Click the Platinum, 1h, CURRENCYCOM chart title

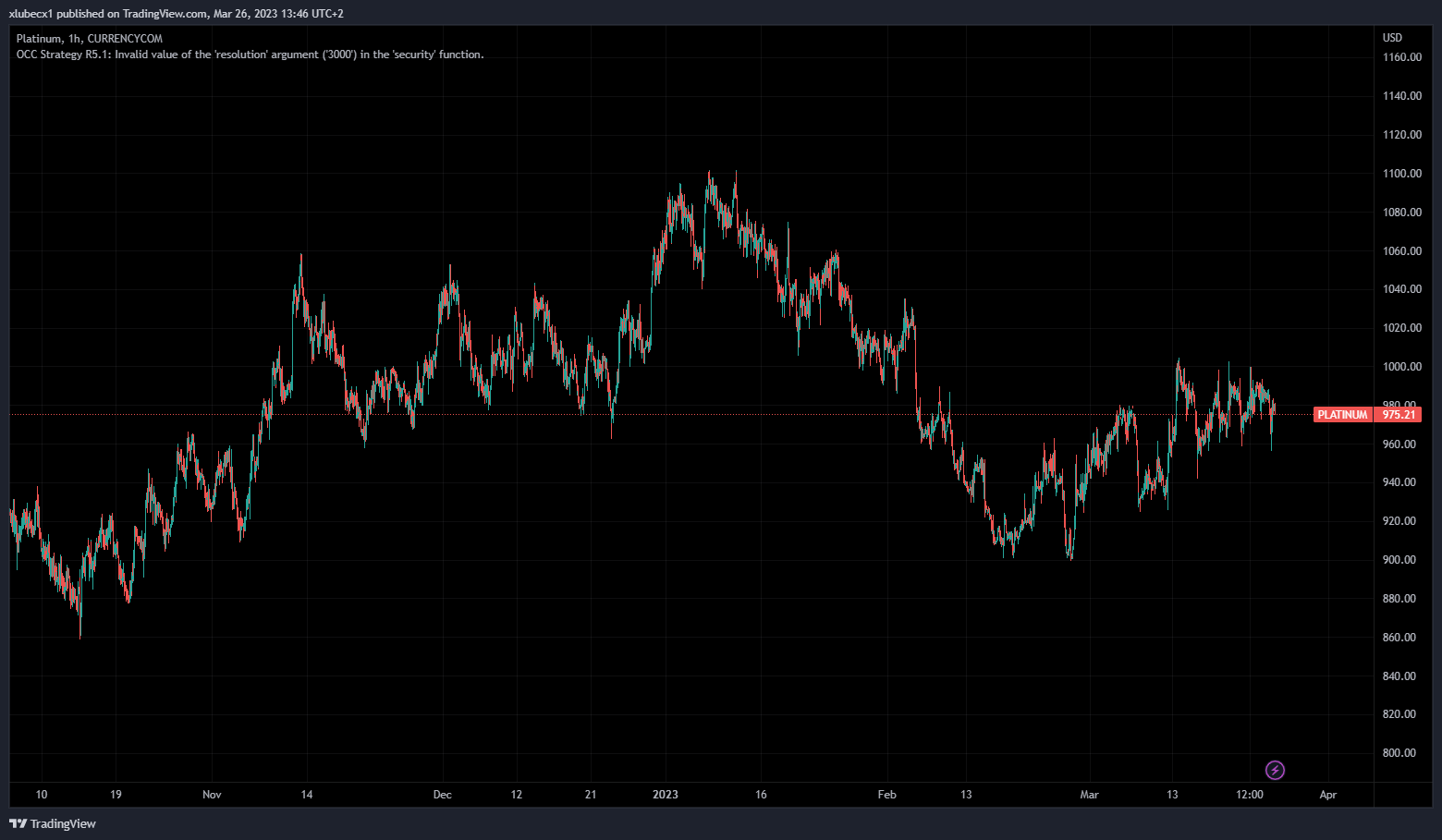point(90,39)
